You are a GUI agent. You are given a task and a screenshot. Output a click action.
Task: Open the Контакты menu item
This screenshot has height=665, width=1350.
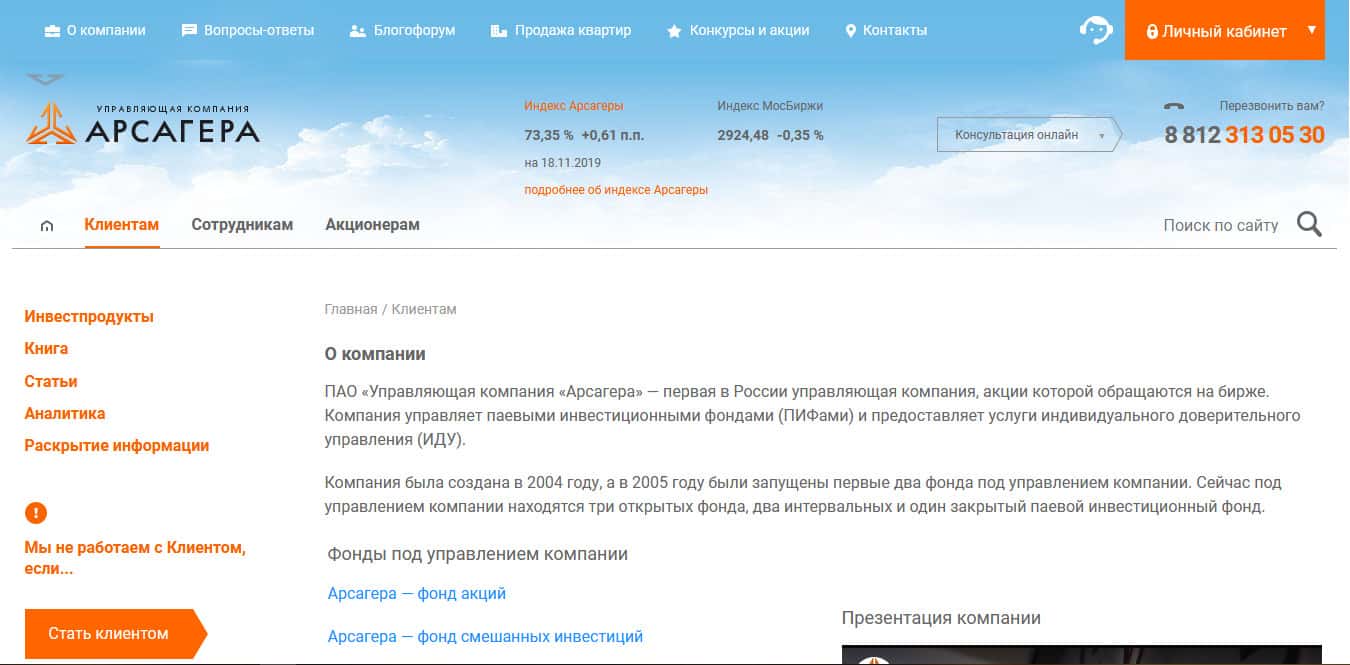(x=895, y=31)
